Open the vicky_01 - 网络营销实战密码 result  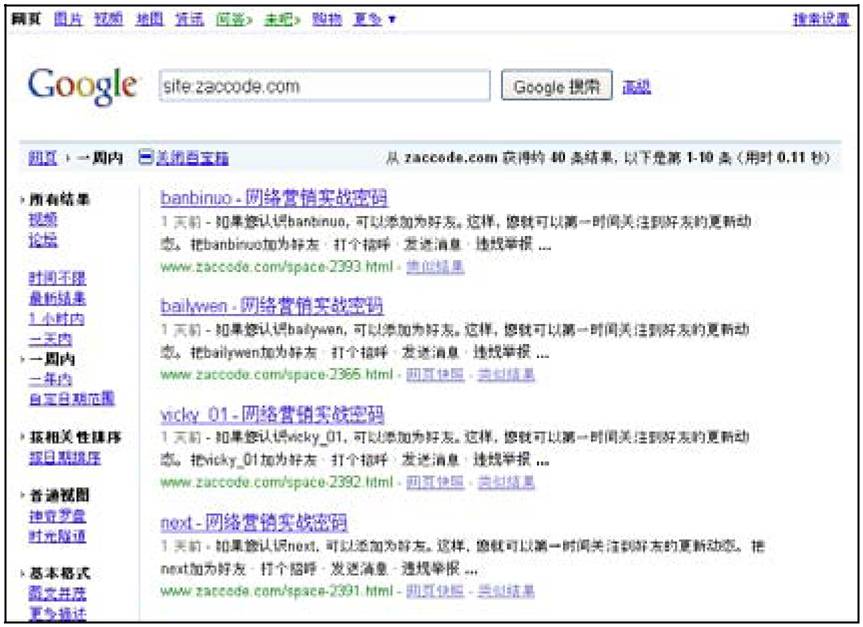click(x=272, y=414)
